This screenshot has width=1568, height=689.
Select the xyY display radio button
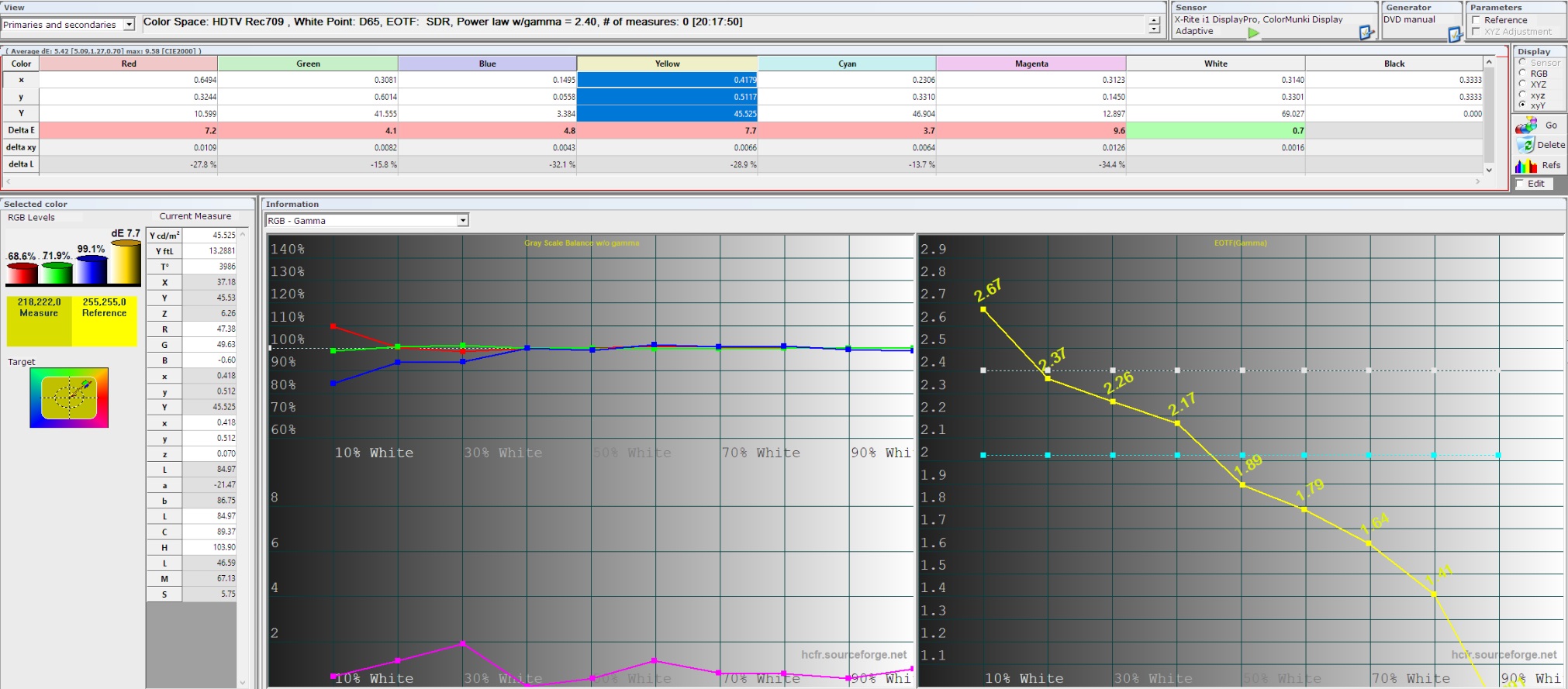(x=1522, y=105)
